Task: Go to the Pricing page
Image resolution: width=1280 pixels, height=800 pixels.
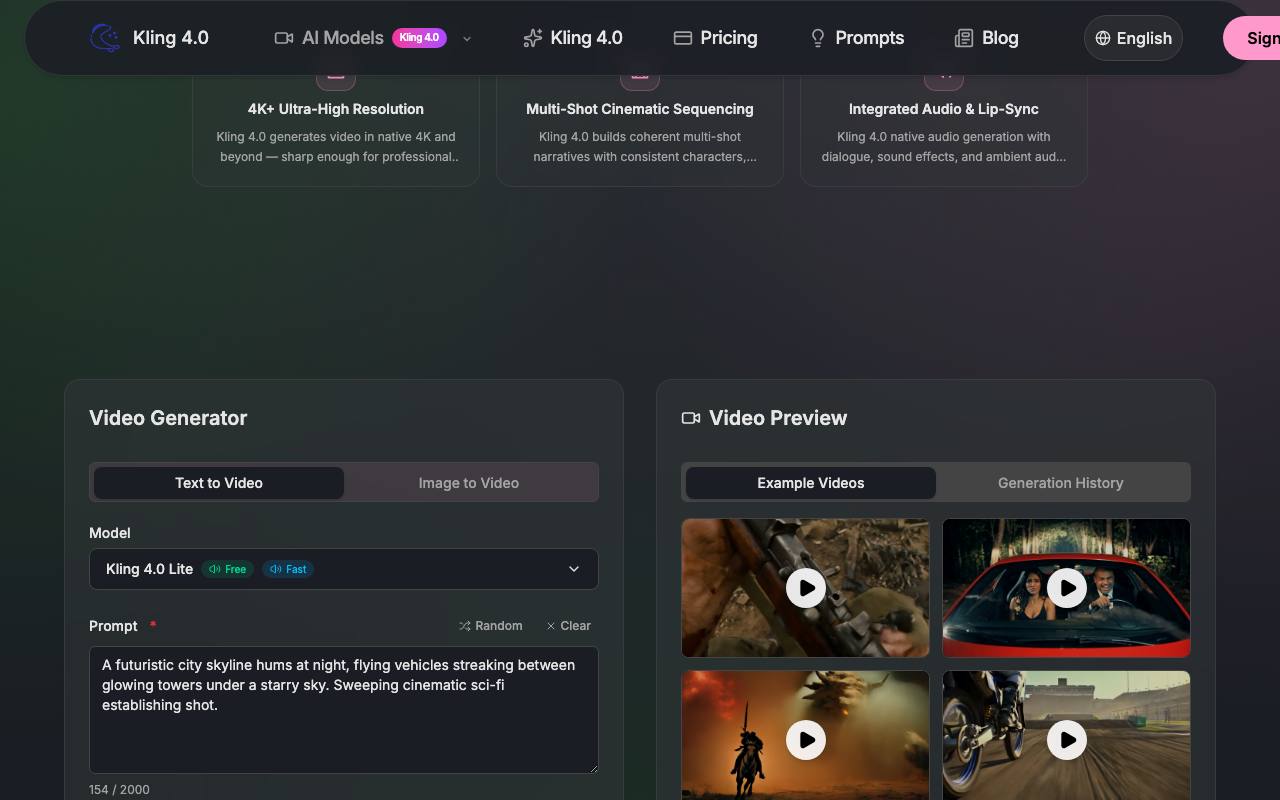Action: 716,38
